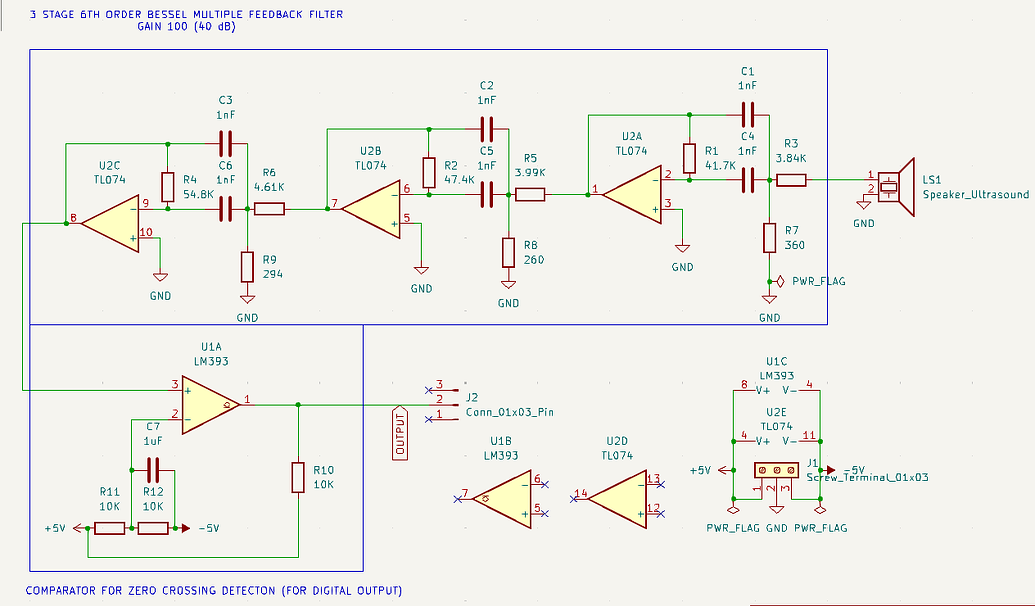Click the J1 Screw_Terminal_01x03 connector
This screenshot has width=1035, height=606.
click(775, 468)
